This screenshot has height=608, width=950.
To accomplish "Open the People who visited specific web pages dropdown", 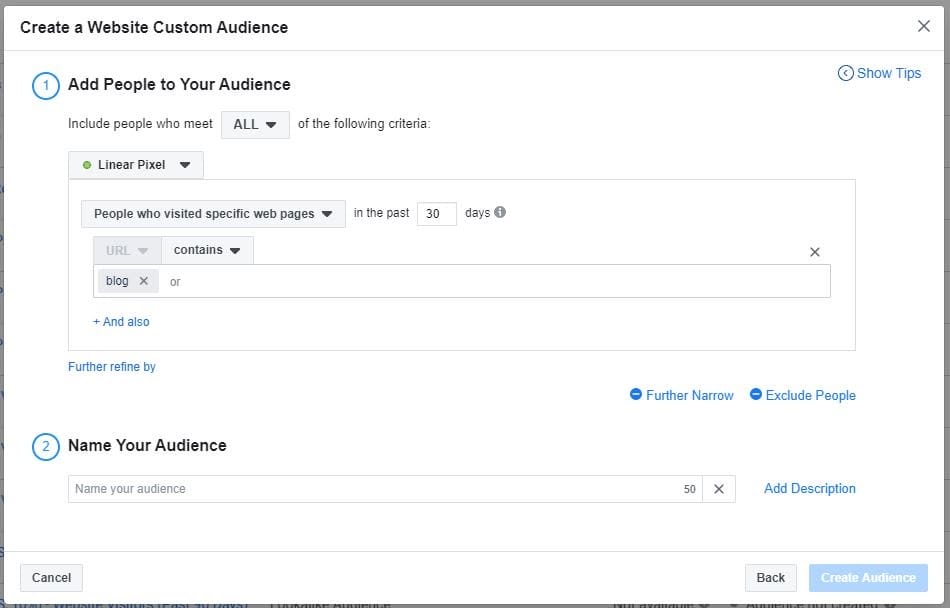I will (x=213, y=214).
